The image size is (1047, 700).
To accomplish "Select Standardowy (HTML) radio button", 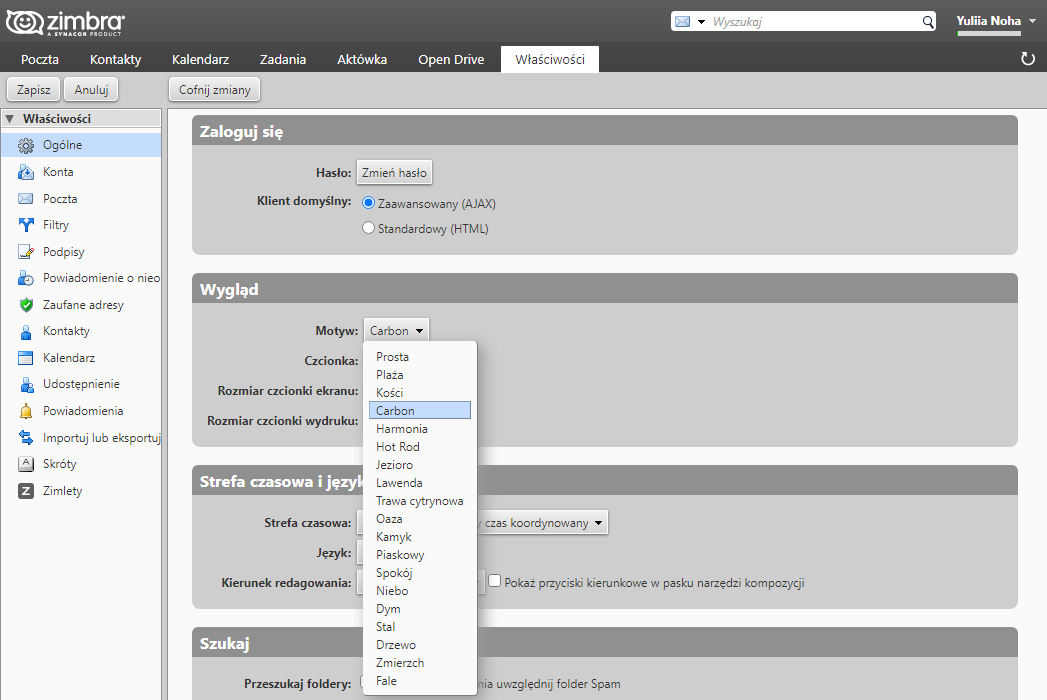I will click(368, 228).
